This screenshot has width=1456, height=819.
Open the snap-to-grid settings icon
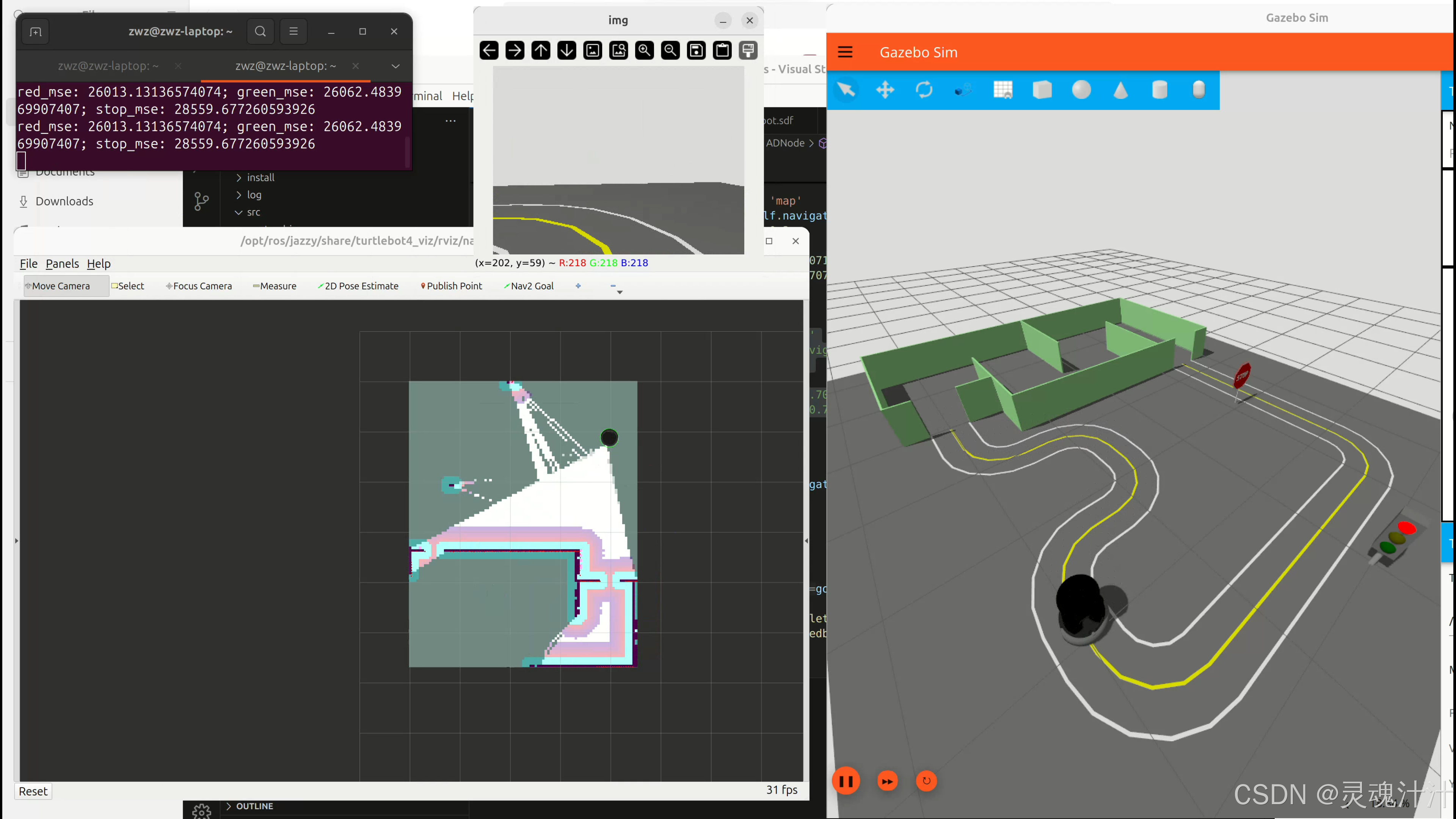click(x=1003, y=90)
